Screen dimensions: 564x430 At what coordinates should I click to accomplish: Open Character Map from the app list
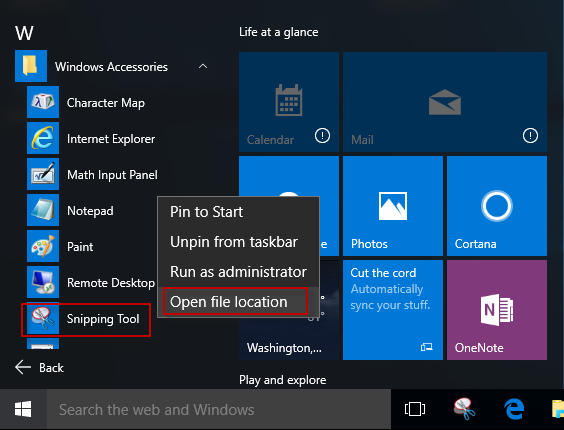coord(86,102)
